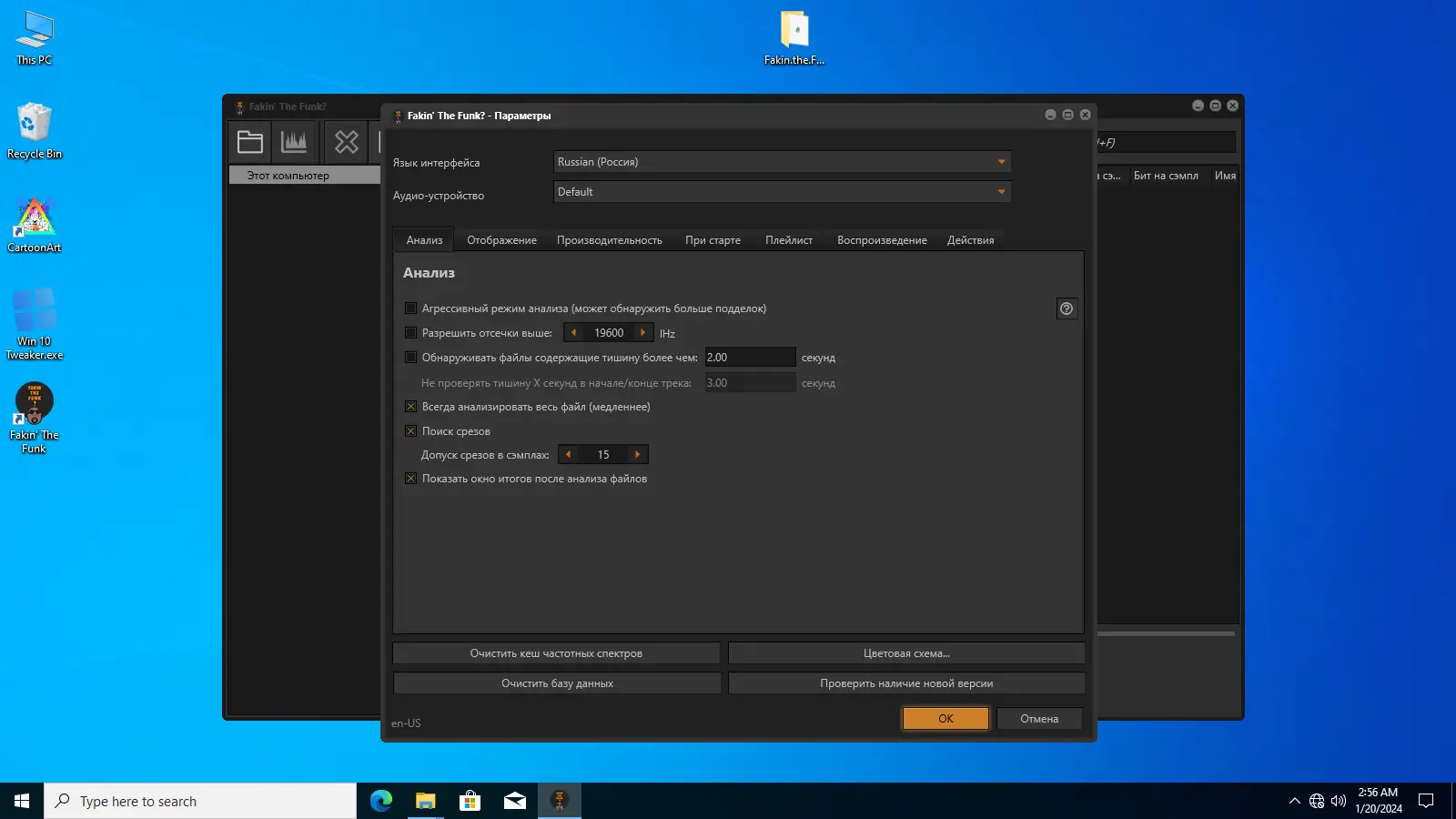Screen dimensions: 1456x819
Task: Open the Windows Start menu
Action: 22,801
